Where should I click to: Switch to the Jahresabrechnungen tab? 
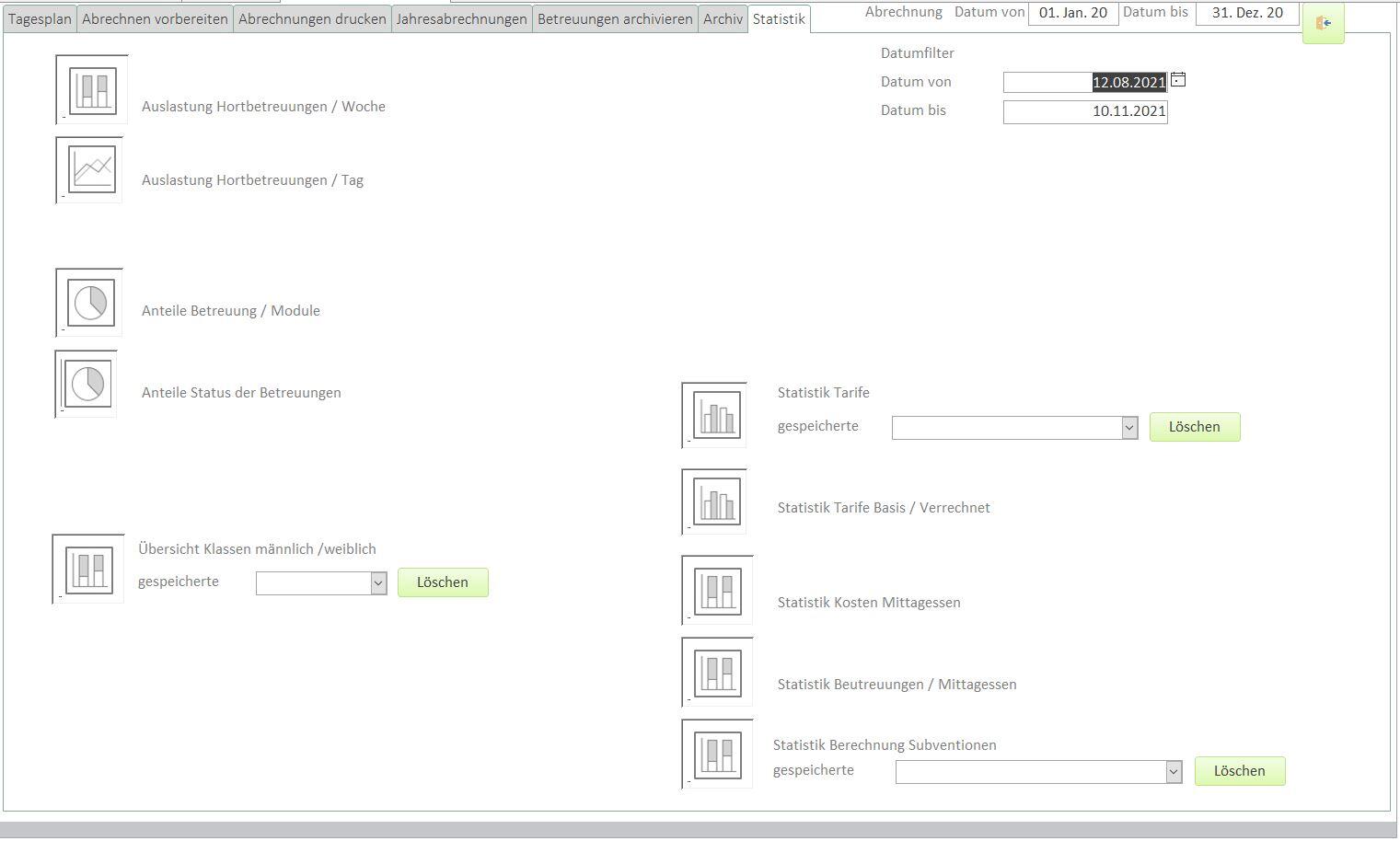pos(461,18)
